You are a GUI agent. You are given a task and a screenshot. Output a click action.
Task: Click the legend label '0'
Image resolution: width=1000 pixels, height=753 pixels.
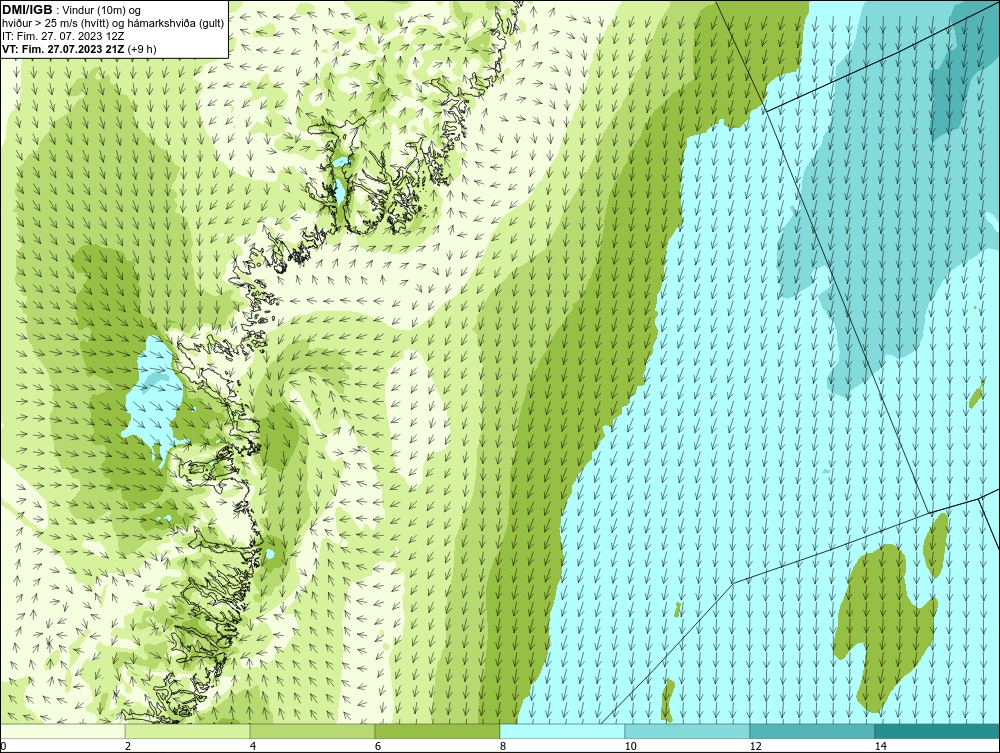(x=3, y=747)
